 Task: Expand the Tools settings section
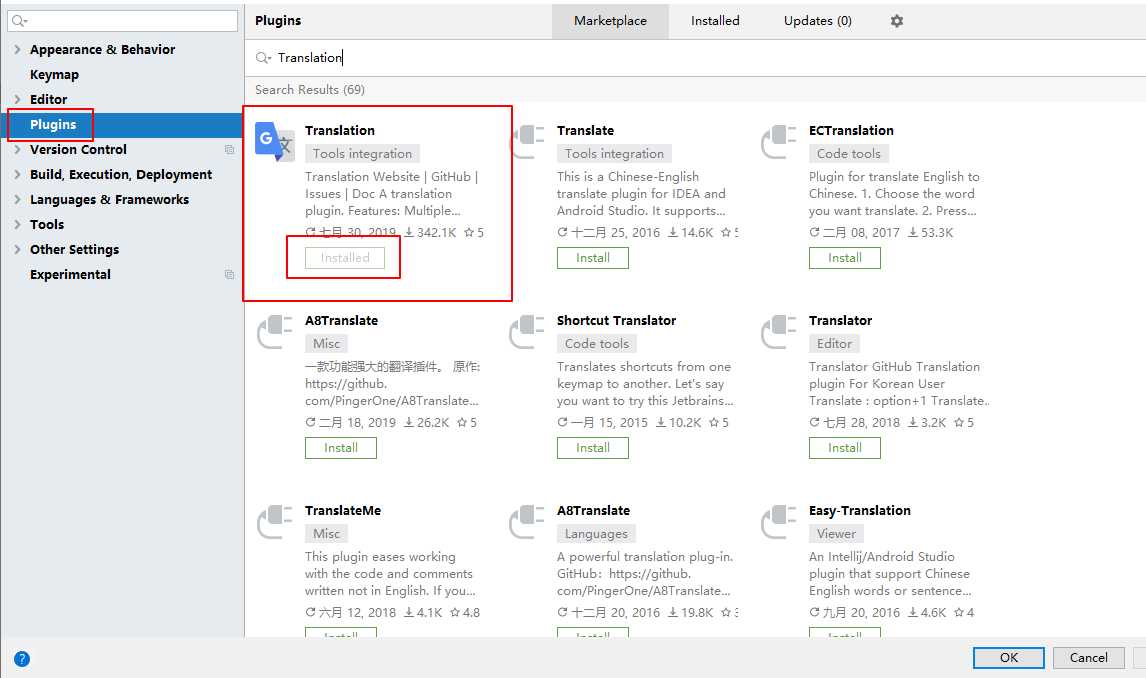(17, 224)
